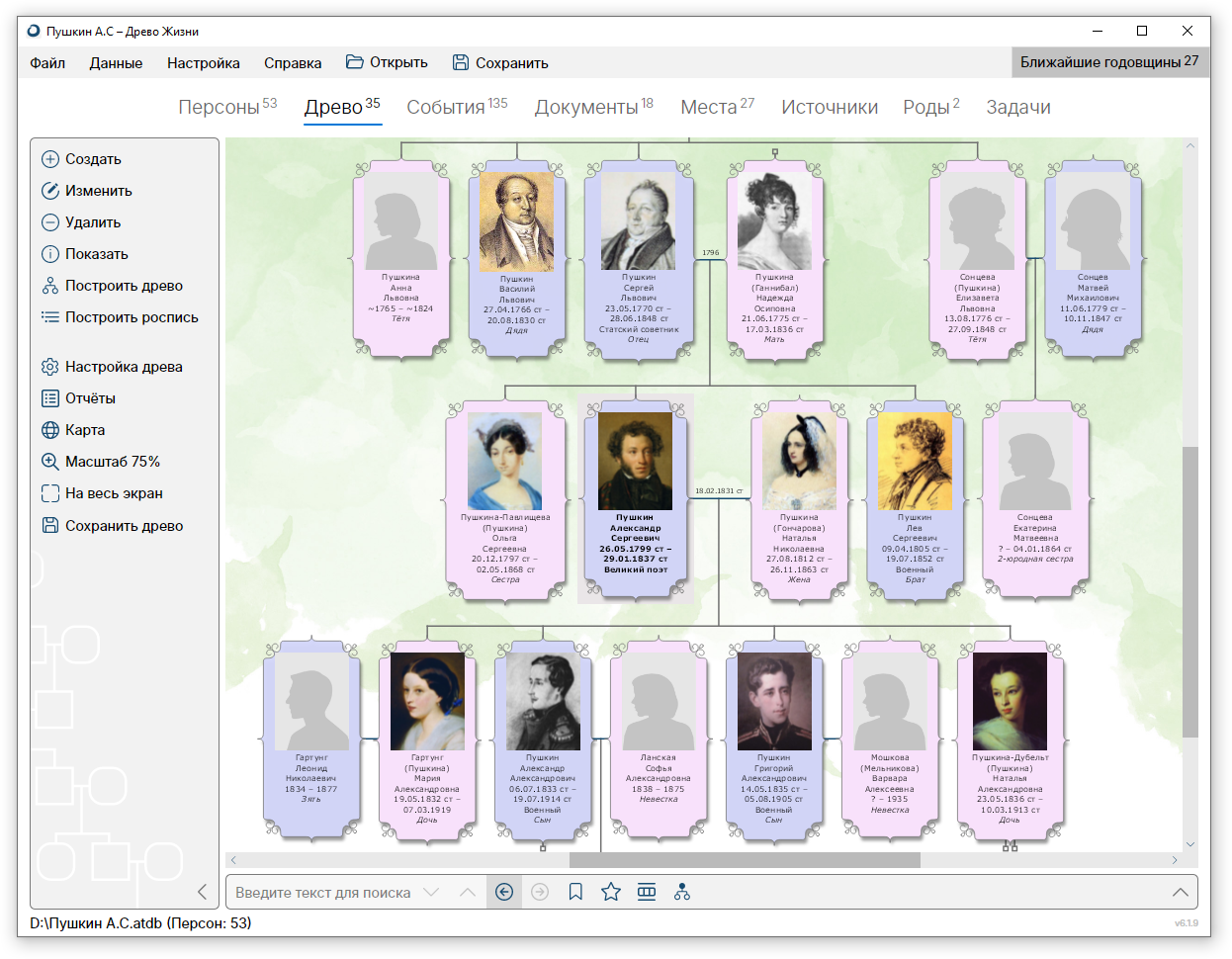Expand the bottom search panel chevron
The width and height of the screenshot is (1232, 959).
(x=1180, y=892)
